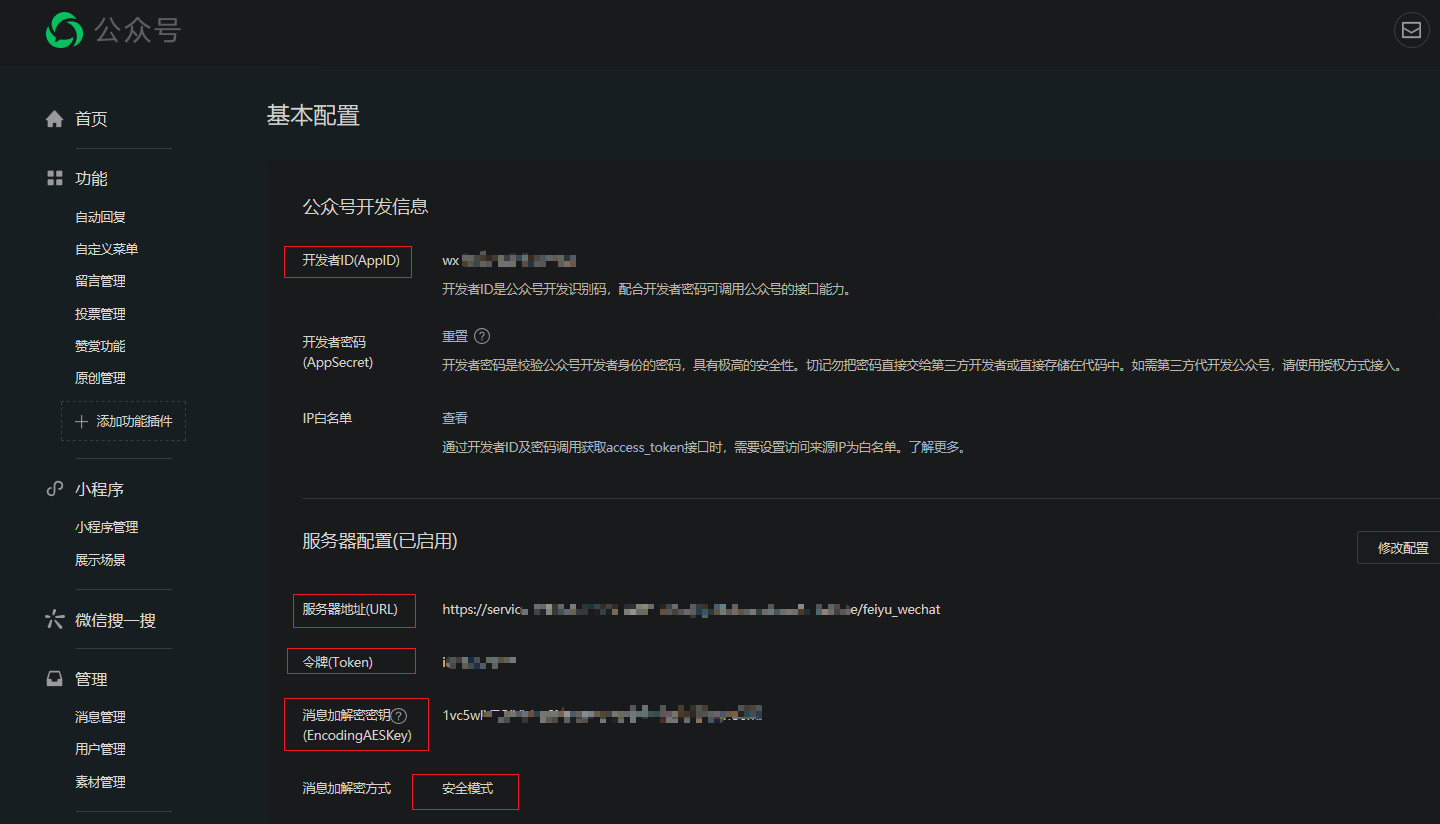Click the help icon on EncodingAESKey label
The width and height of the screenshot is (1440, 824).
[x=400, y=715]
